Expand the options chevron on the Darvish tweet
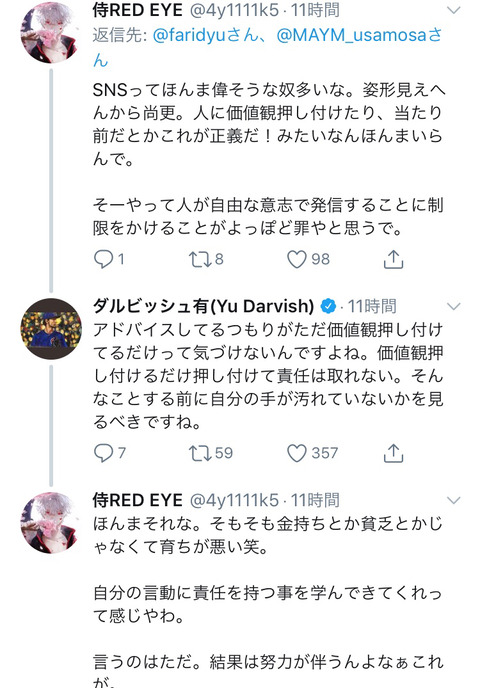 453,306
